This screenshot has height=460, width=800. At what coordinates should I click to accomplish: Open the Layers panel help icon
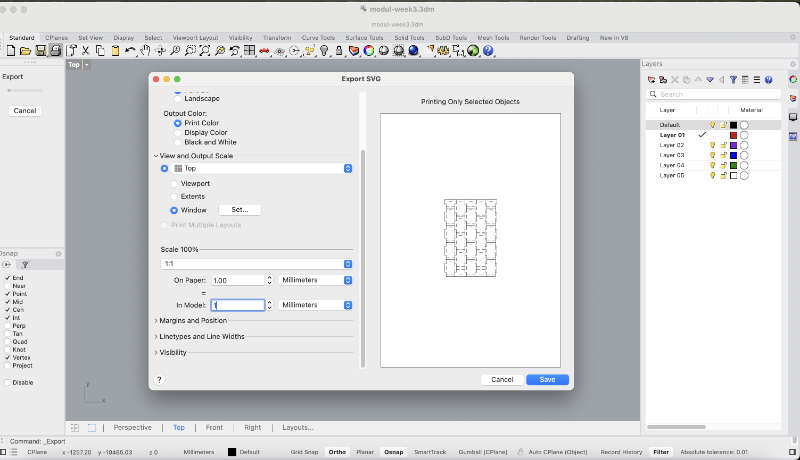[768, 79]
